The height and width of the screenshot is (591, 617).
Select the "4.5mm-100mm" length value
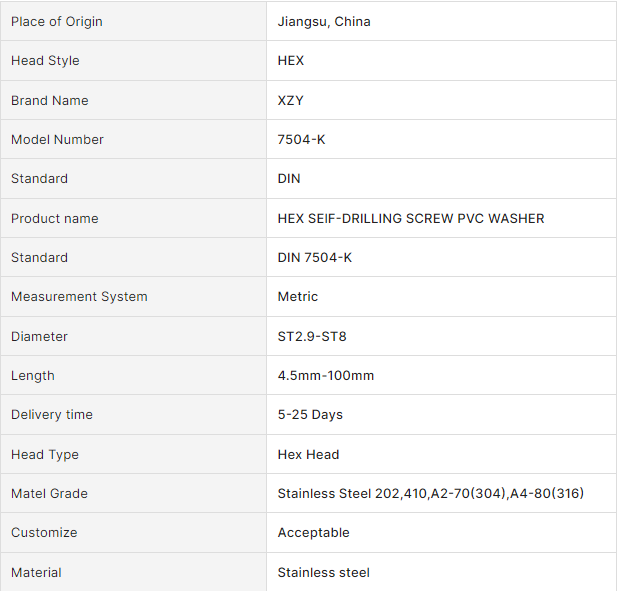click(x=326, y=376)
